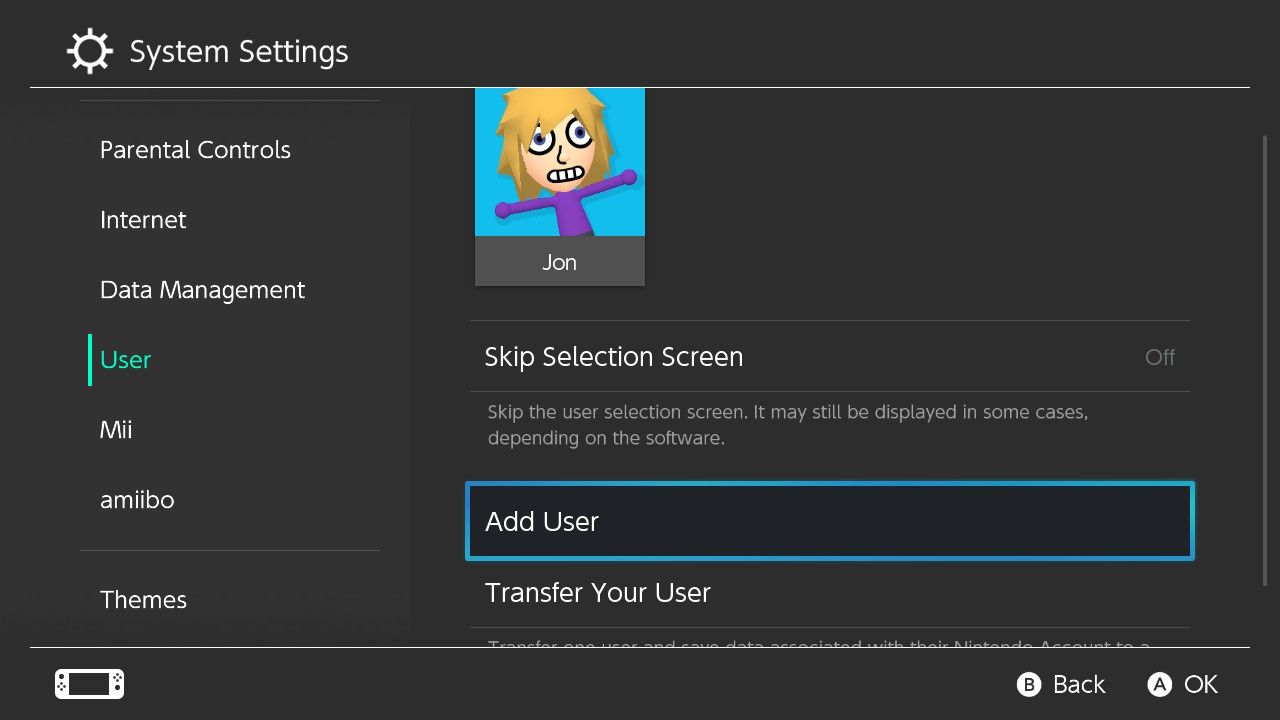The width and height of the screenshot is (1280, 720).
Task: Open Mii settings from the sidebar
Action: (x=116, y=429)
